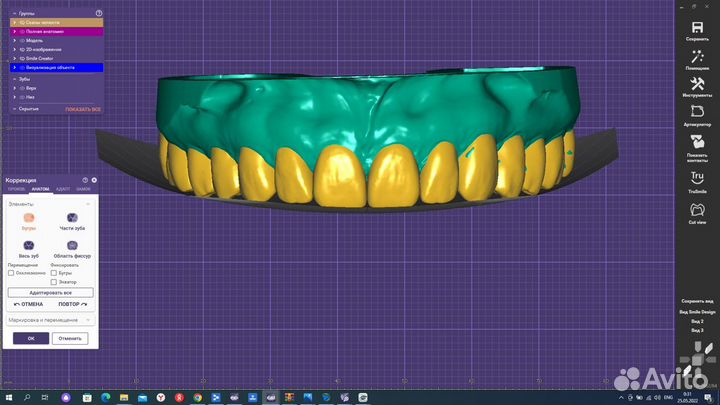This screenshot has width=720, height=405.
Task: Switch to the АДАПТ tab
Action: click(x=63, y=188)
